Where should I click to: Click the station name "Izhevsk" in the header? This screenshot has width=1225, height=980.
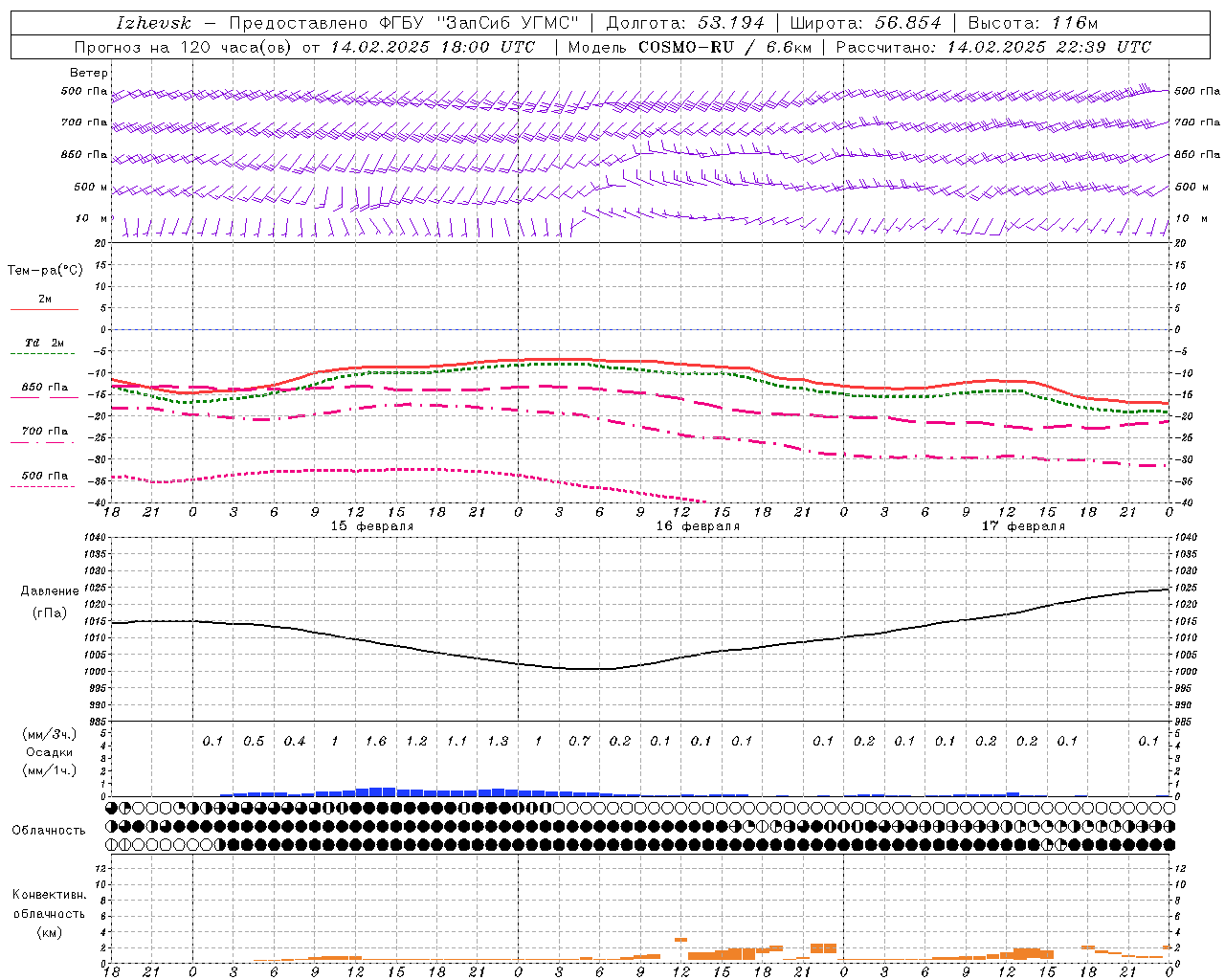[x=153, y=23]
